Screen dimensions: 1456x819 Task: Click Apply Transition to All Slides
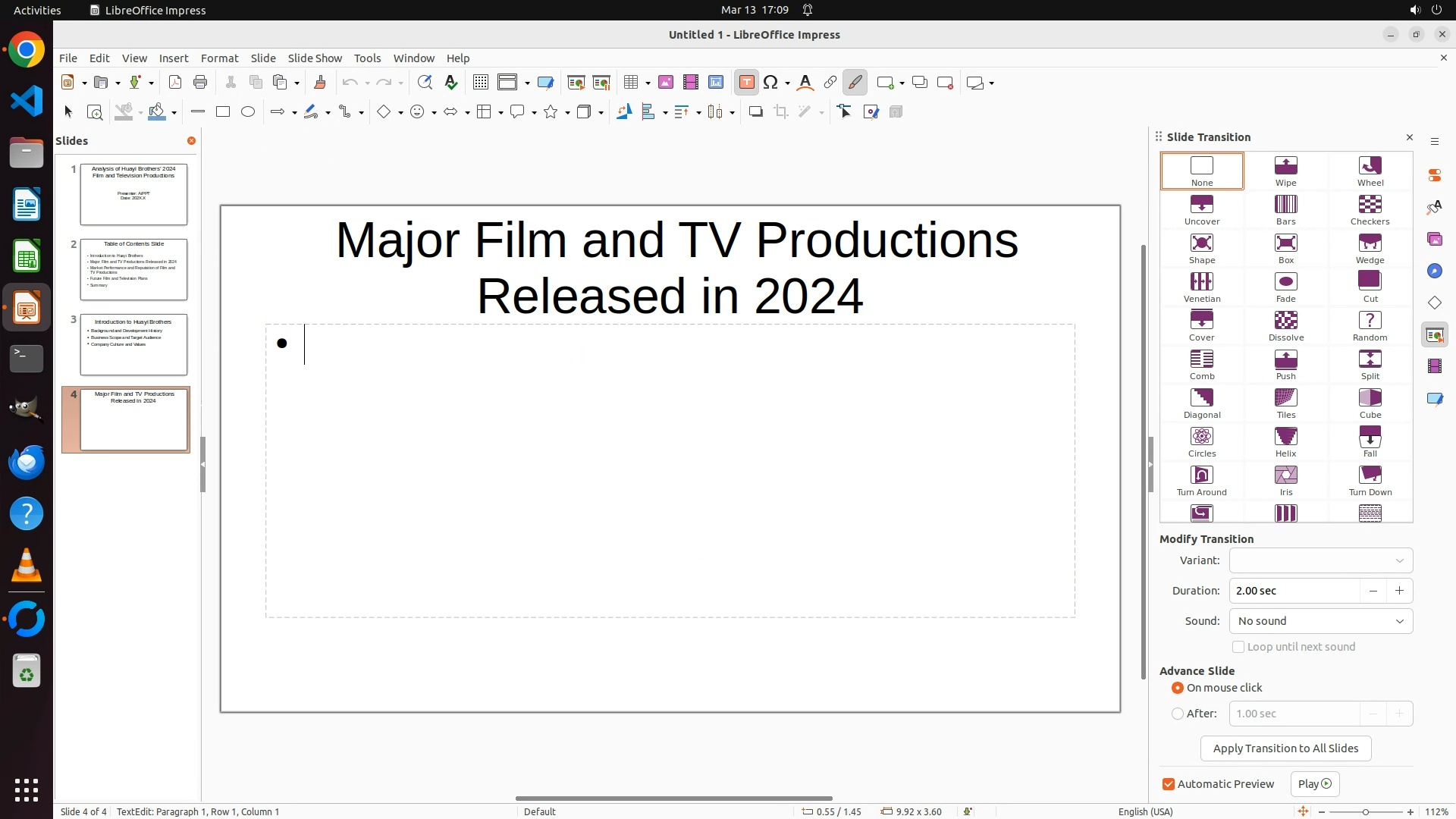1285,748
